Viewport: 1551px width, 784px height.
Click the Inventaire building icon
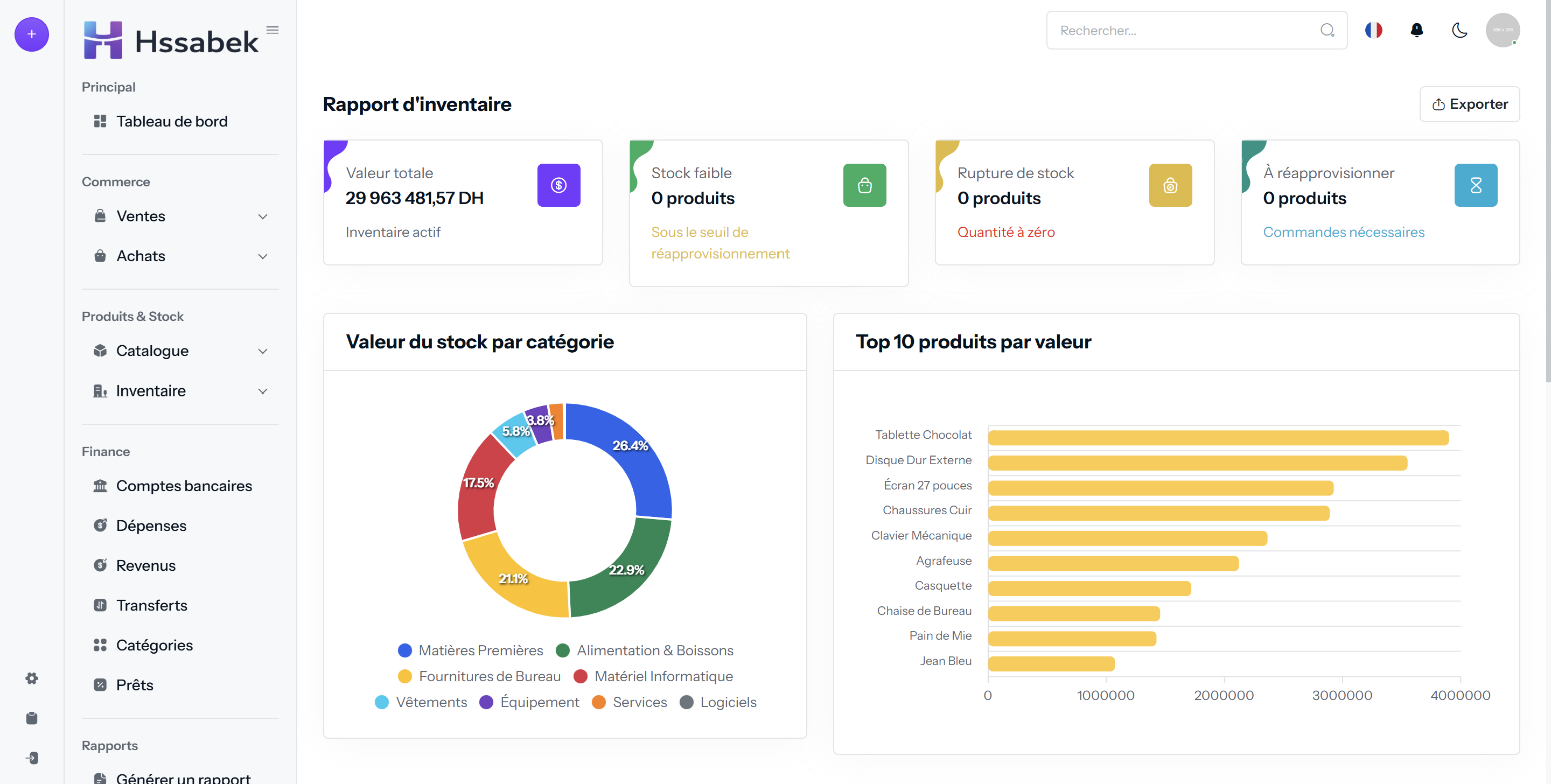click(x=100, y=391)
